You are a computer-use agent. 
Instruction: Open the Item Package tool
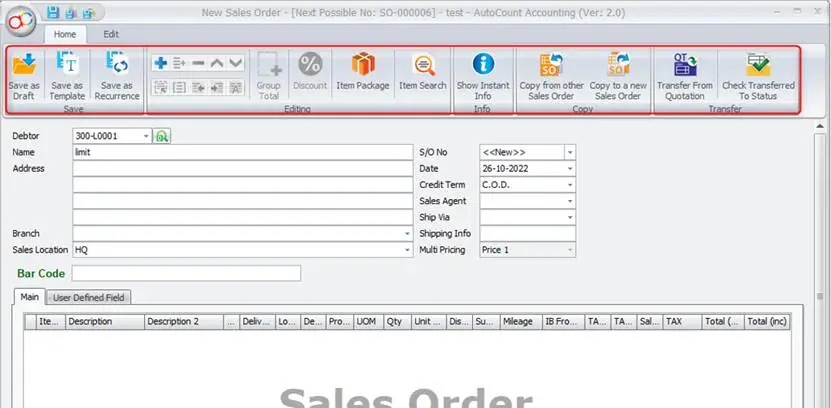click(x=362, y=72)
